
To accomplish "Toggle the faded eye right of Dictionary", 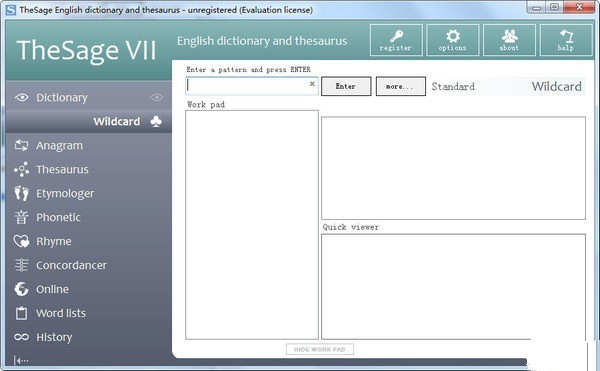I will [x=156, y=98].
